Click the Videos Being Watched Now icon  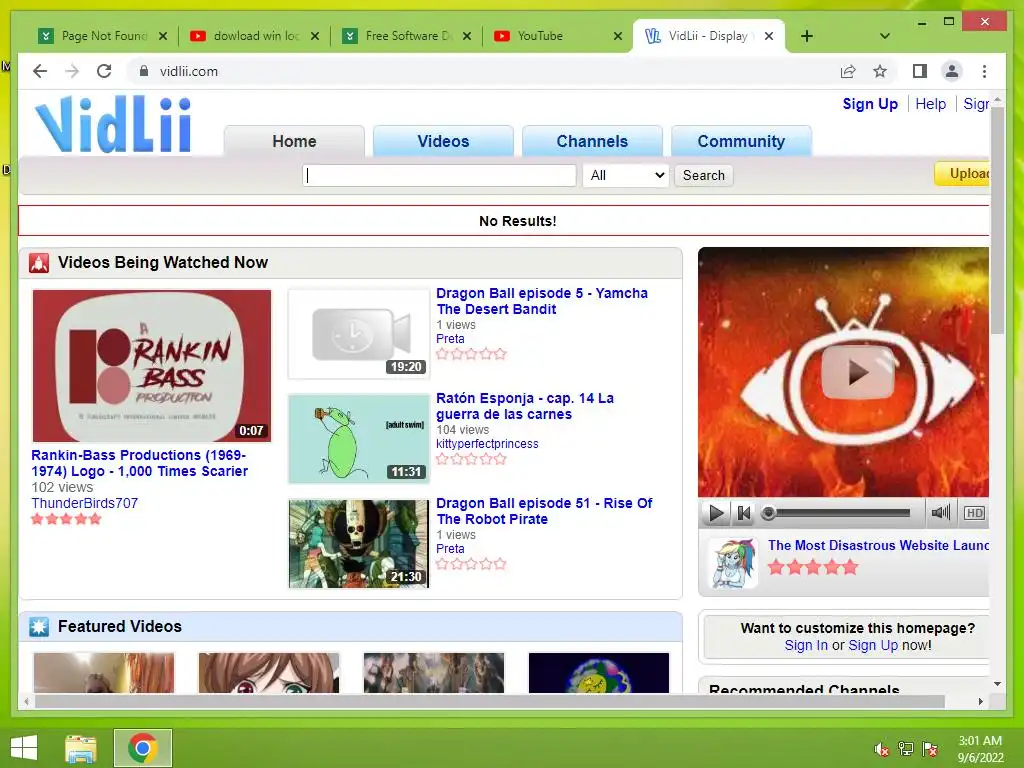tap(39, 263)
